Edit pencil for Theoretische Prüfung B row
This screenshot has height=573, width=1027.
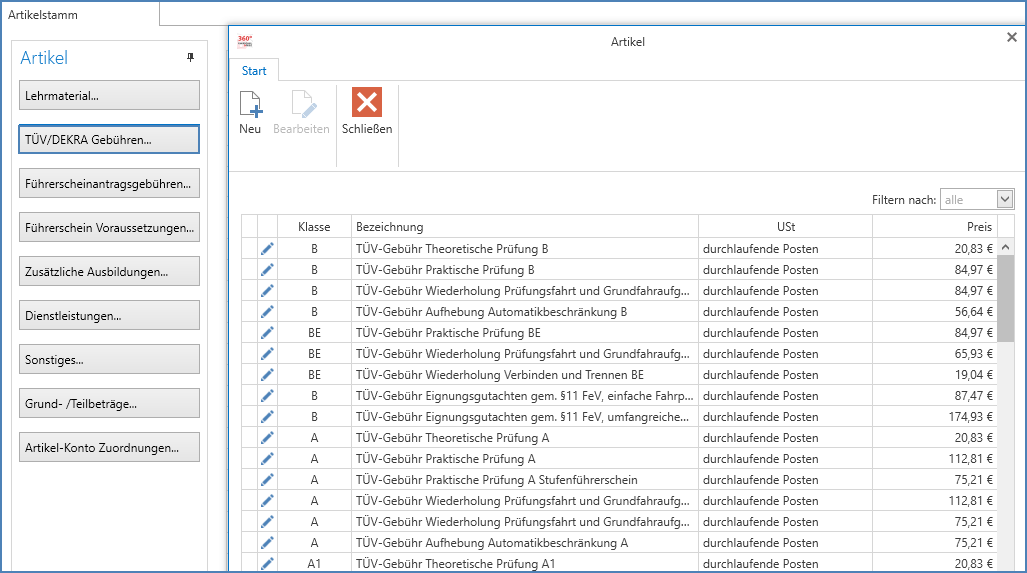pos(267,249)
